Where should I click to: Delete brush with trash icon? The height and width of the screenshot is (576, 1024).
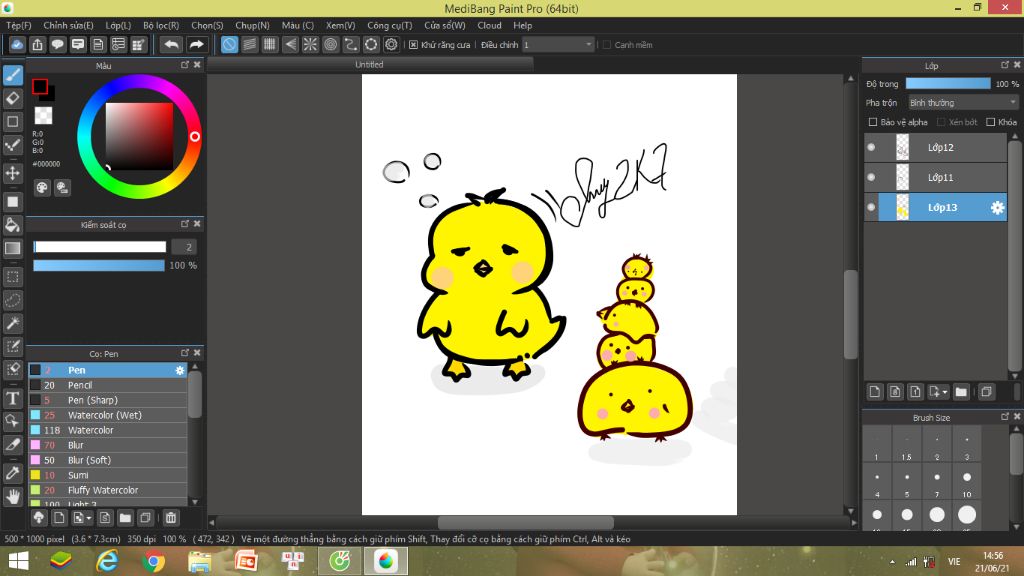(x=170, y=518)
